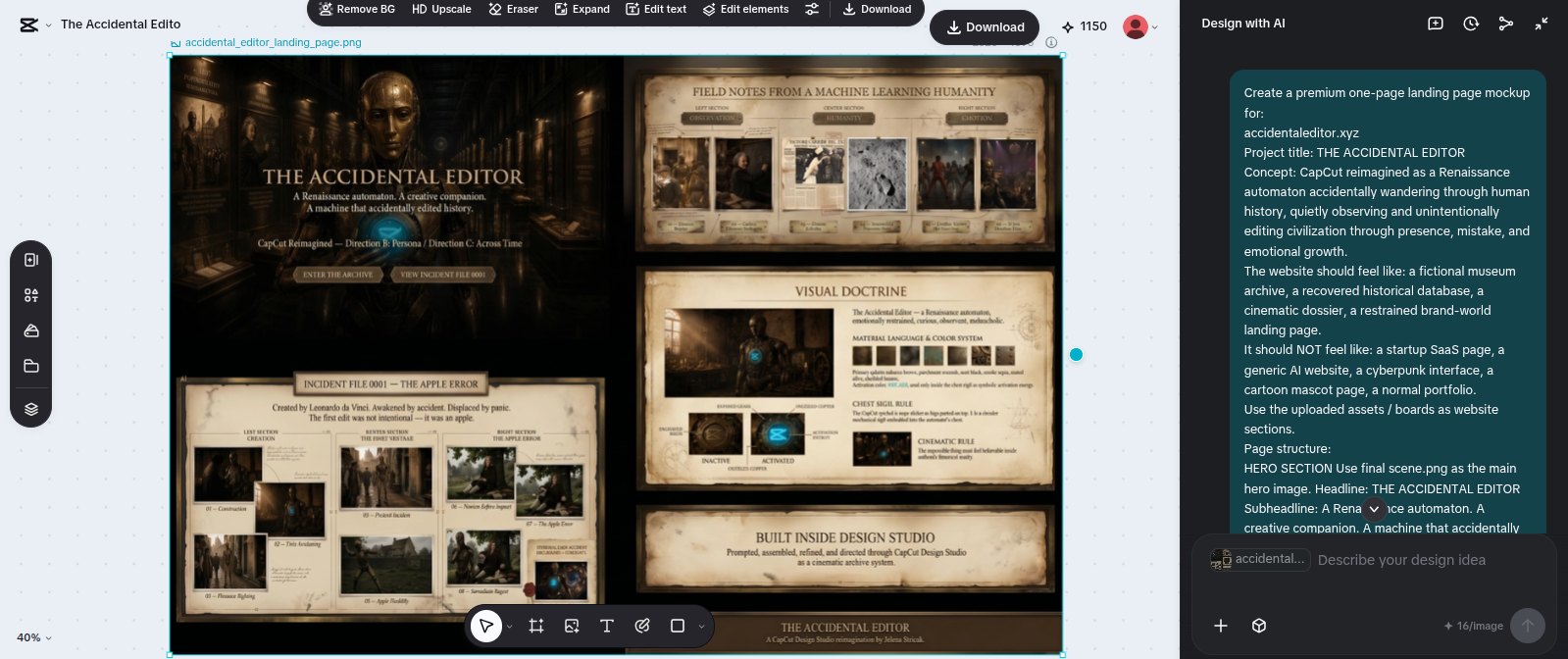Screen dimensions: 1568x659
Task: Open the adjustment sliders icon in image toolbar
Action: tap(812, 9)
